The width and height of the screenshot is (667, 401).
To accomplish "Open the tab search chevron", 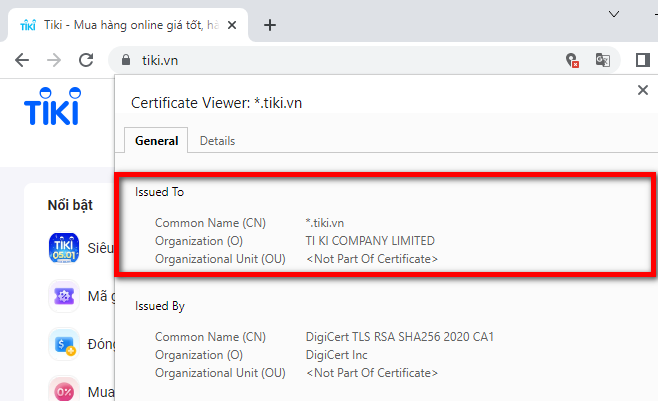I will point(614,14).
